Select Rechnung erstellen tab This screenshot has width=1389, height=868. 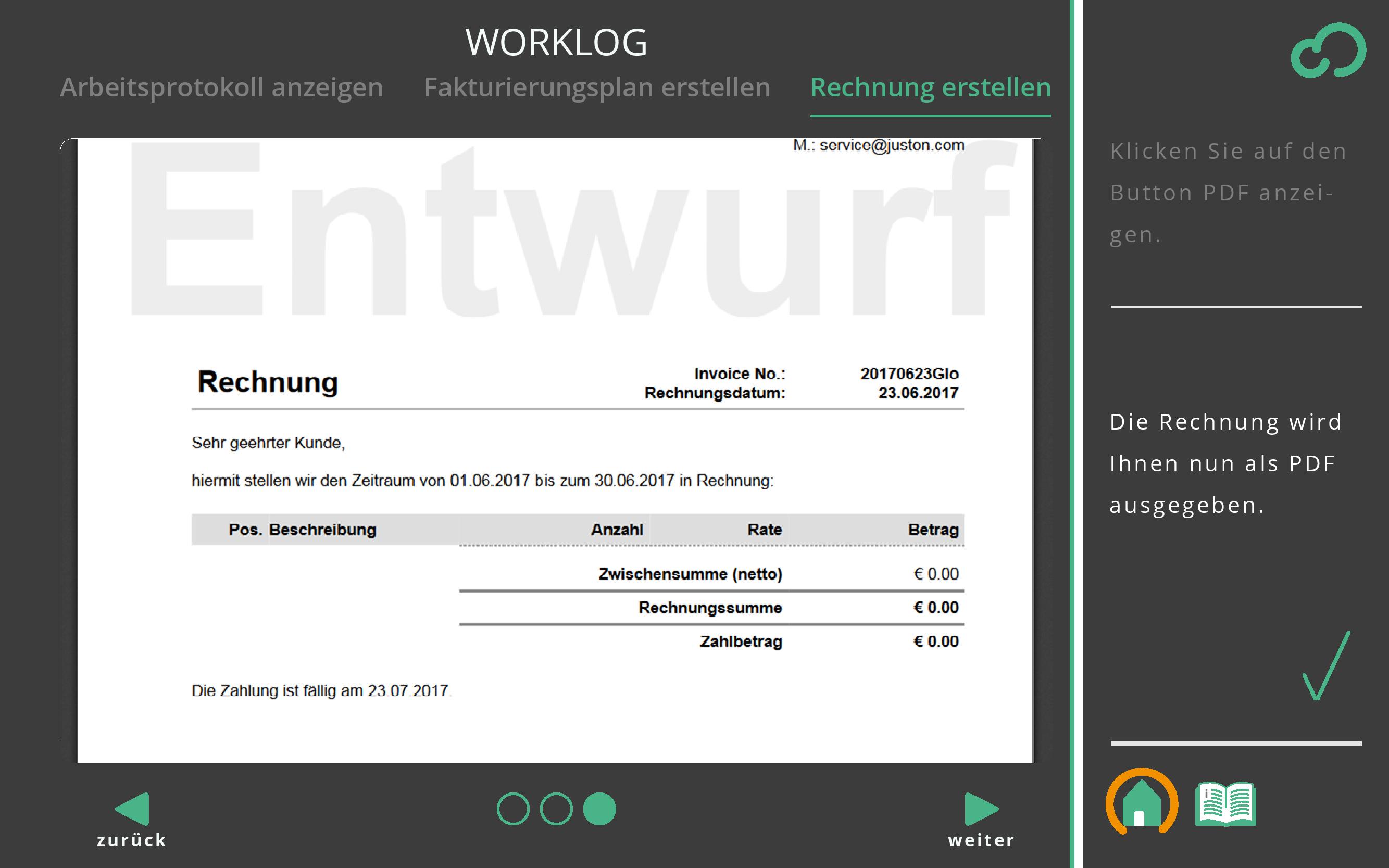930,87
